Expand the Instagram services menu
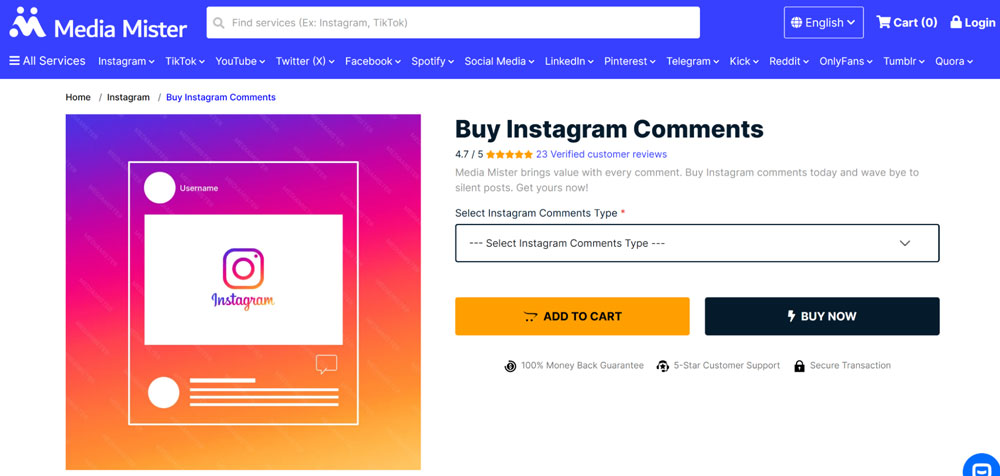 (x=126, y=61)
